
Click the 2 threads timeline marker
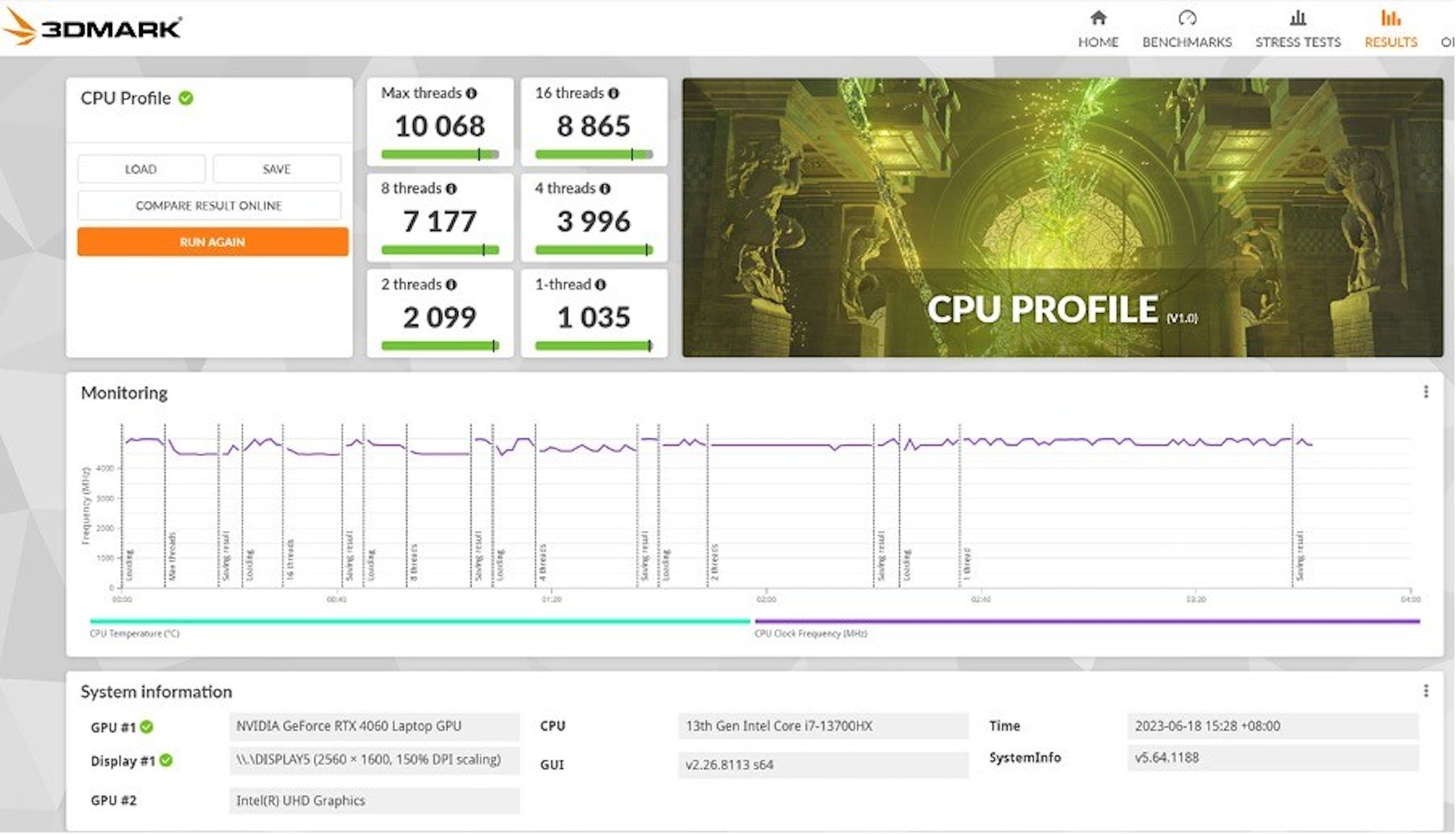714,562
